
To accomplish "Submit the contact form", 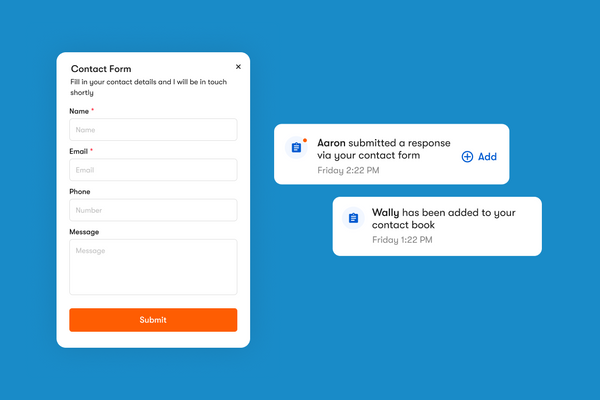I will [x=153, y=320].
